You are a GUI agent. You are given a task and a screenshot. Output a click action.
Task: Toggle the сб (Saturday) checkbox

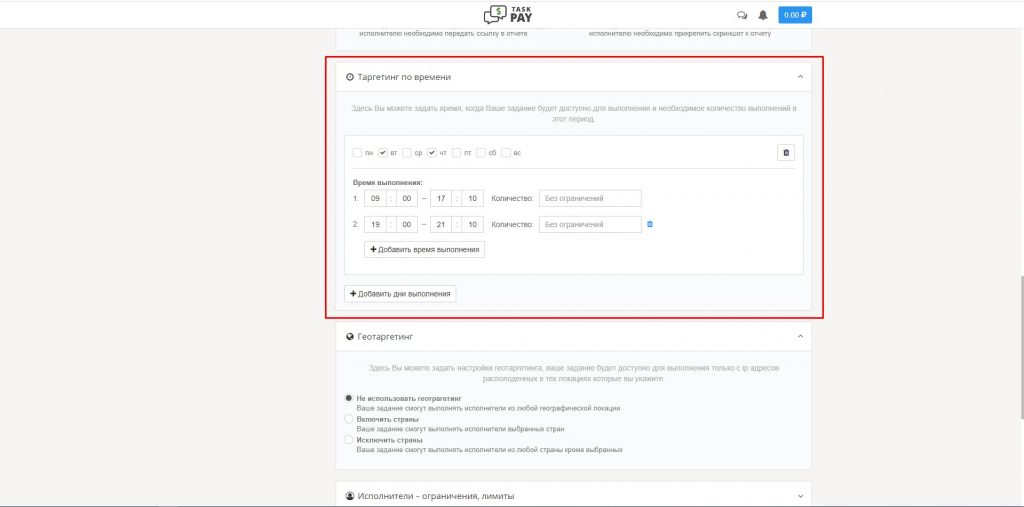481,153
